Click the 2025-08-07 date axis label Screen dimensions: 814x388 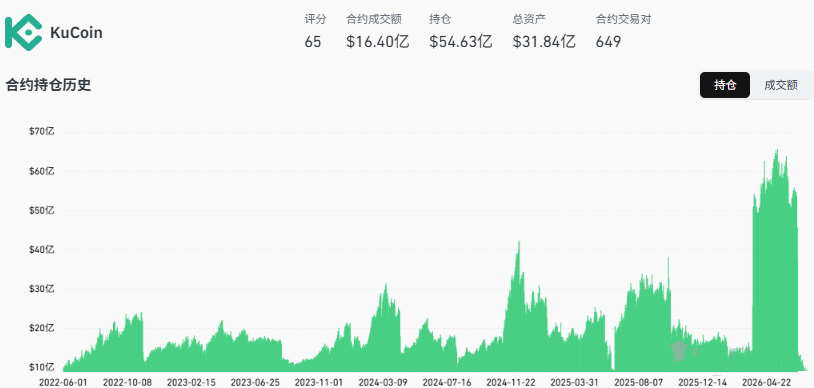coord(638,382)
